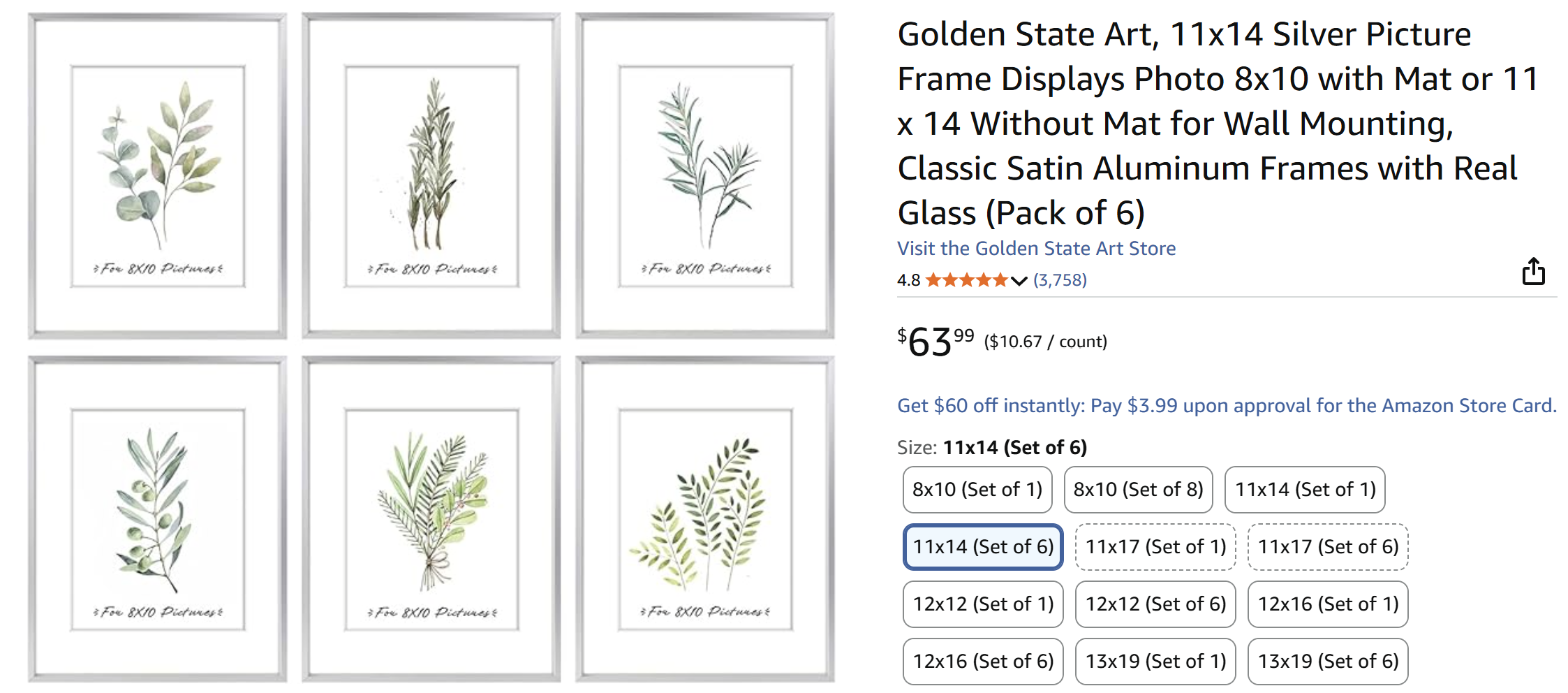Click the orange star rating icons
The width and height of the screenshot is (1568, 693).
click(x=966, y=280)
